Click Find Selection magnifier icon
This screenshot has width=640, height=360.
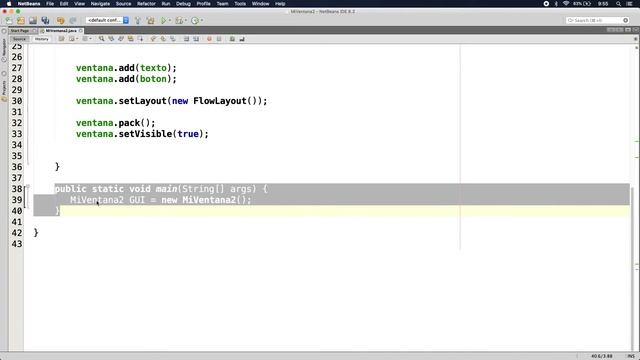(x=101, y=39)
